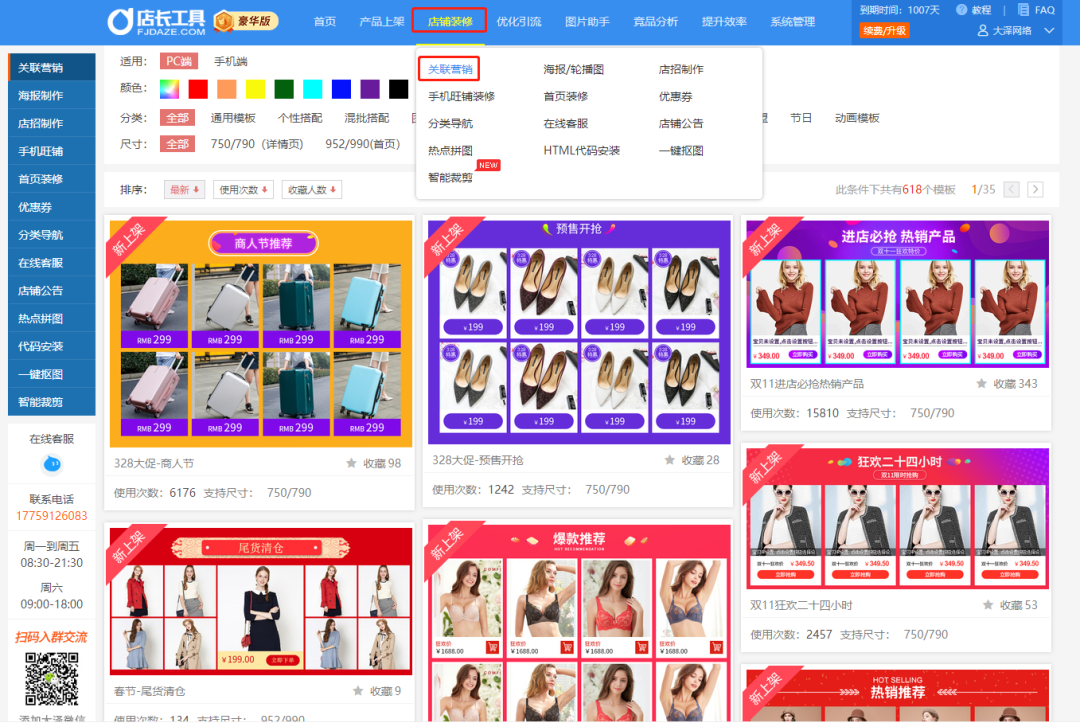This screenshot has width=1080, height=723.
Task: Open 优惠劵 in the left sidebar
Action: pos(52,207)
